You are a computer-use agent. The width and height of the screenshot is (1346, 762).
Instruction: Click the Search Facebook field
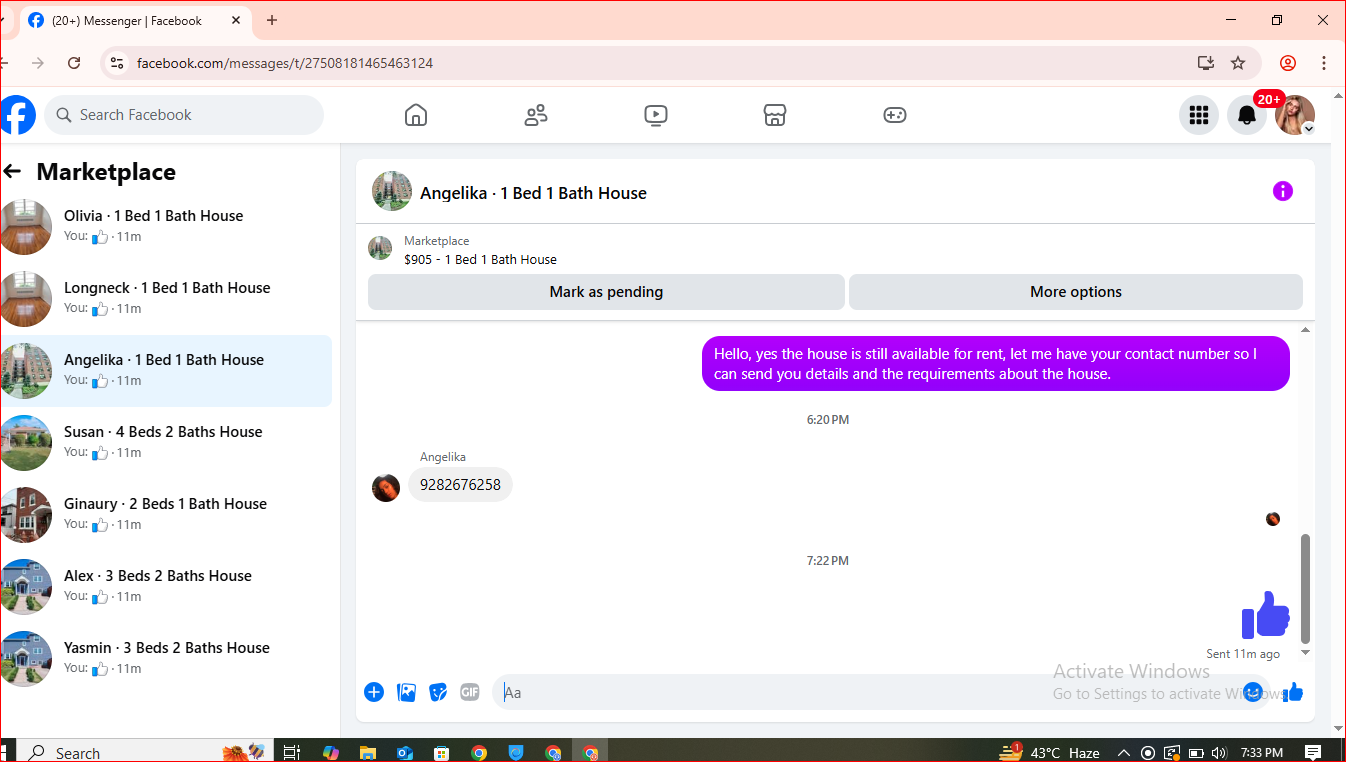(x=184, y=115)
